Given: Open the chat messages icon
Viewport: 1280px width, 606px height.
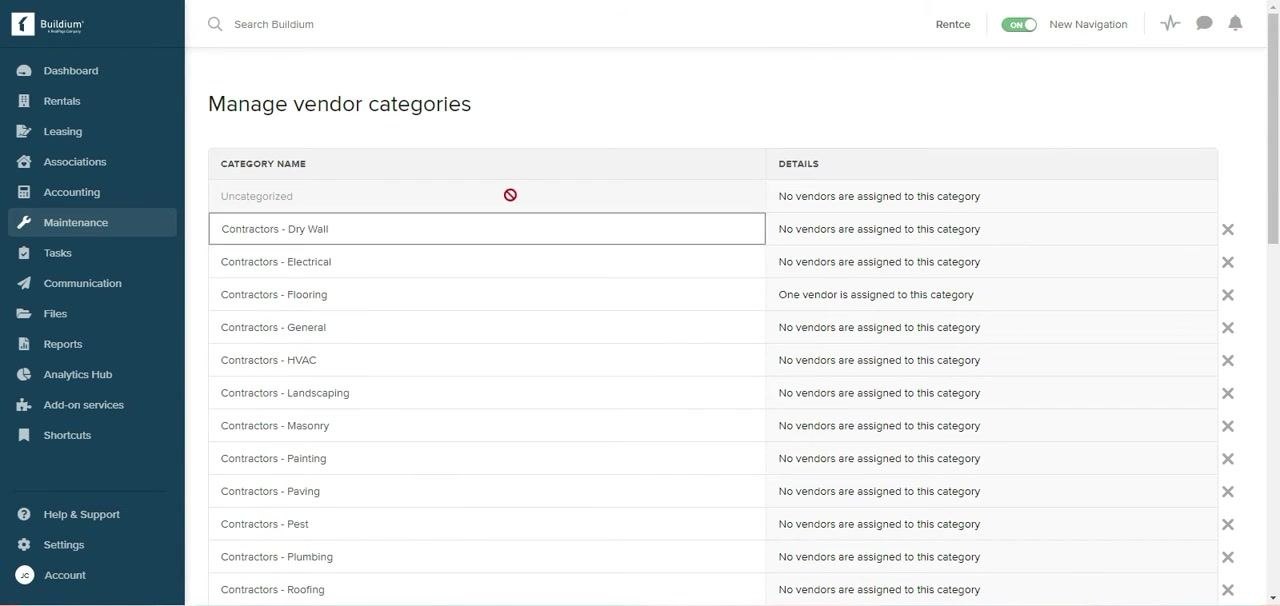Looking at the screenshot, I should click(x=1204, y=23).
